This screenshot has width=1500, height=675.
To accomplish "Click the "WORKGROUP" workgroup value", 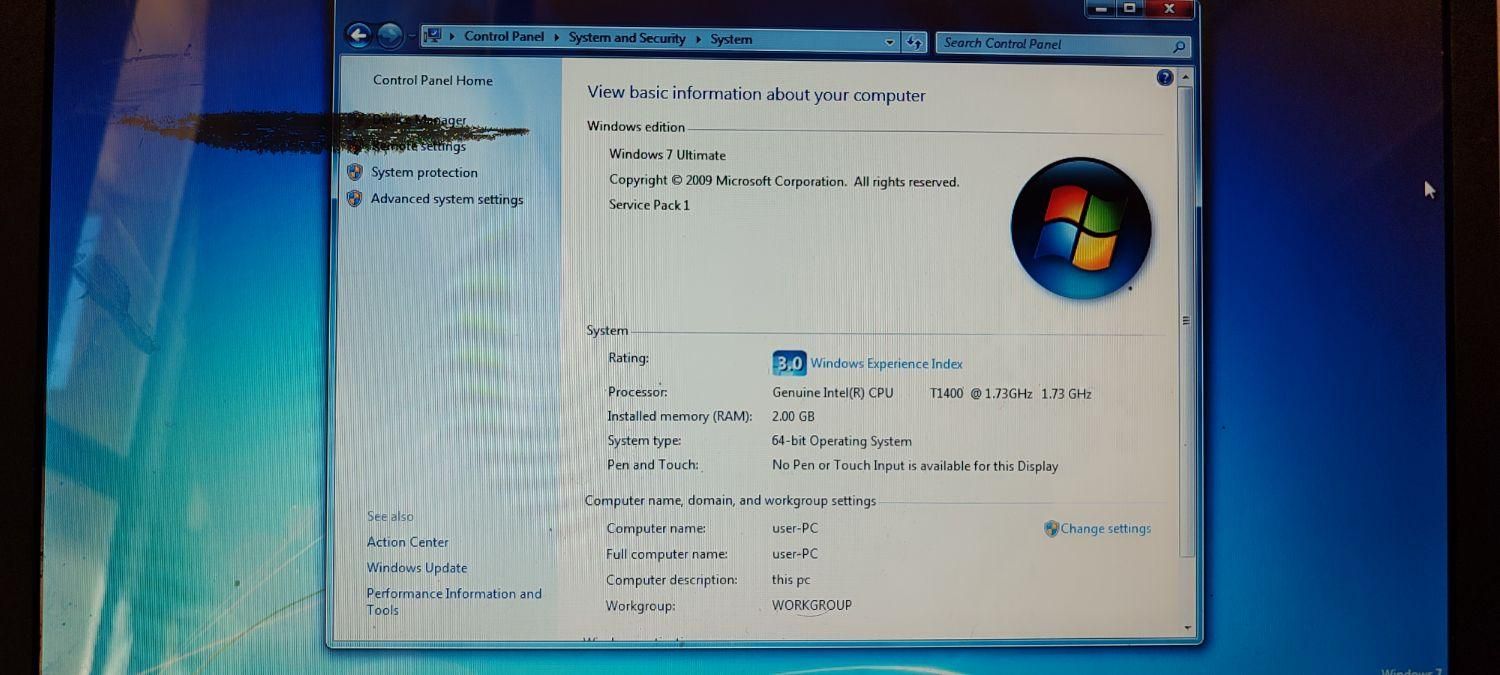I will click(x=812, y=606).
